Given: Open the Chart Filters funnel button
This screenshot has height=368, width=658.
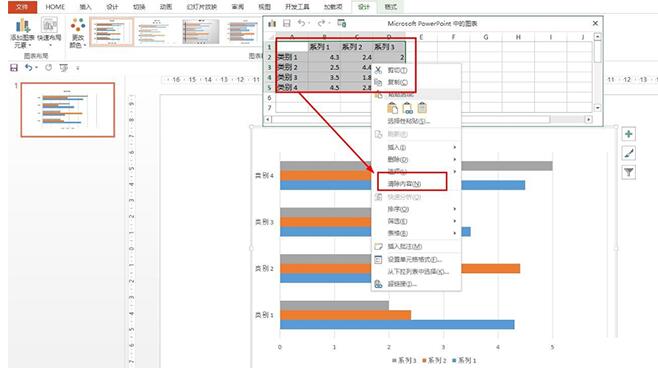Looking at the screenshot, I should (x=628, y=172).
